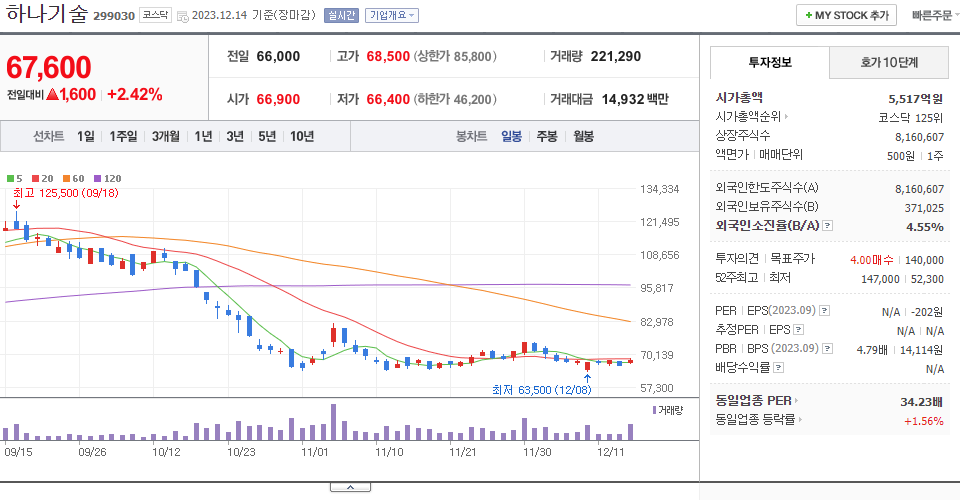Switch to the 호가10단계 tab

coord(889,62)
